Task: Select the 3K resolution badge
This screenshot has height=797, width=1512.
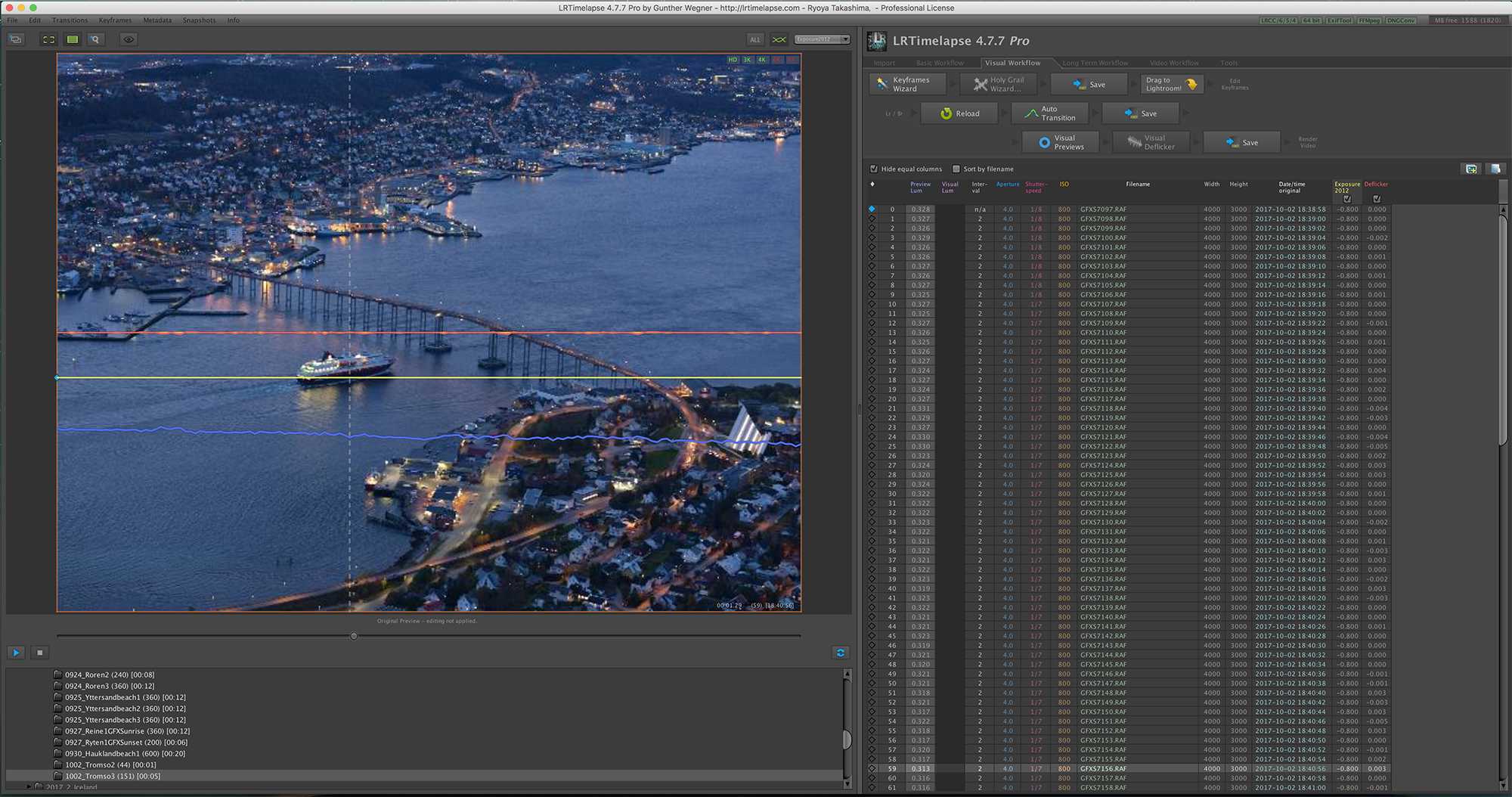Action: [x=747, y=60]
